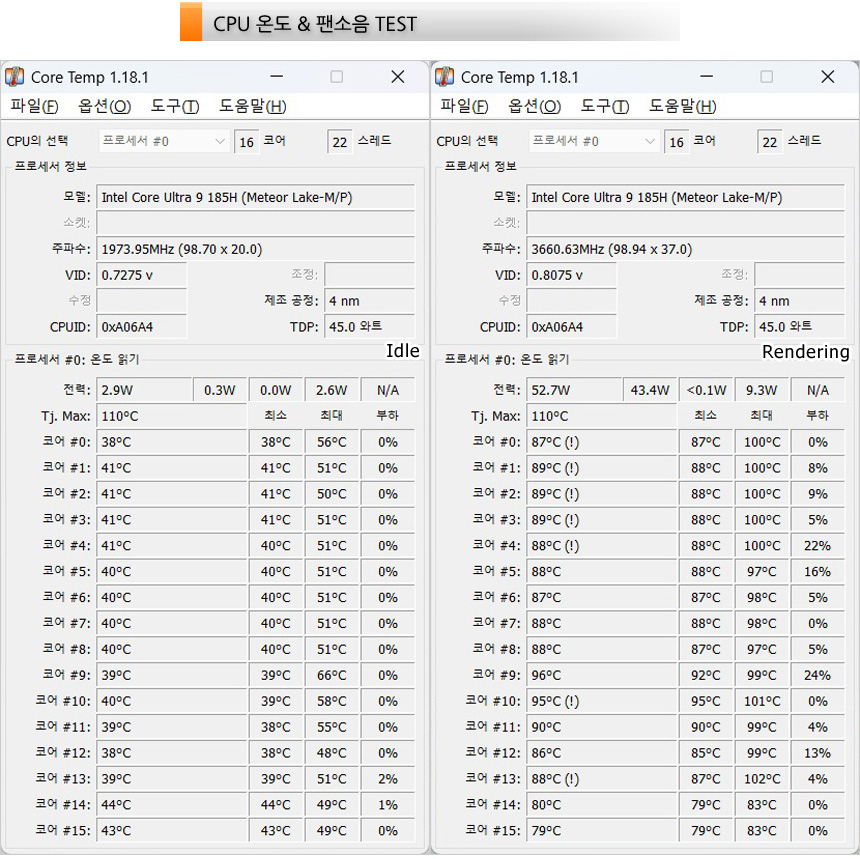Open the 옵션(O) menu in the right window
860x859 pixels.
point(534,106)
